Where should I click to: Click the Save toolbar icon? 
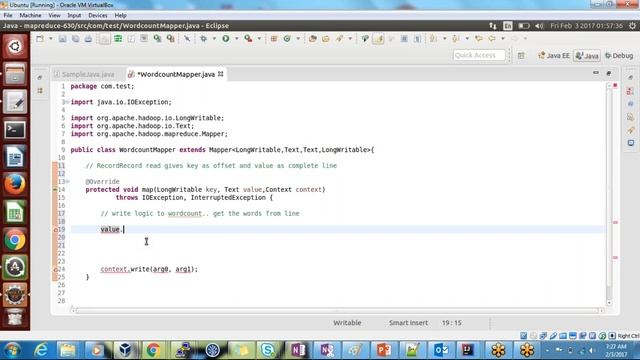[x=62, y=39]
